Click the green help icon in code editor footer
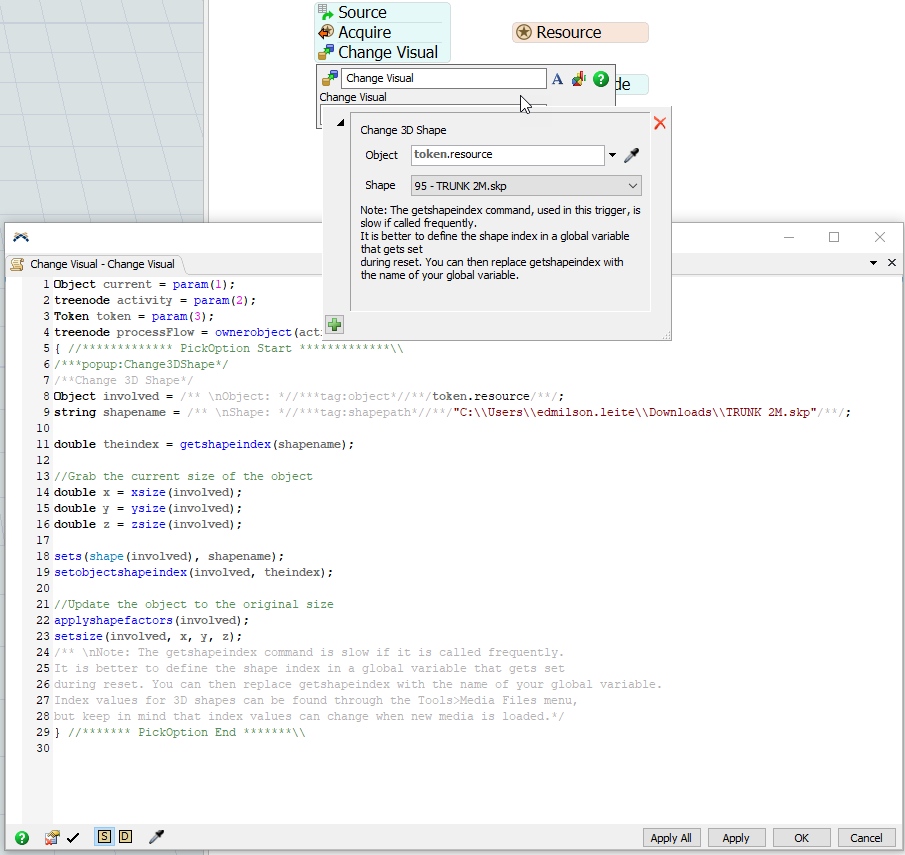Screen dimensions: 905x855 click(x=22, y=838)
